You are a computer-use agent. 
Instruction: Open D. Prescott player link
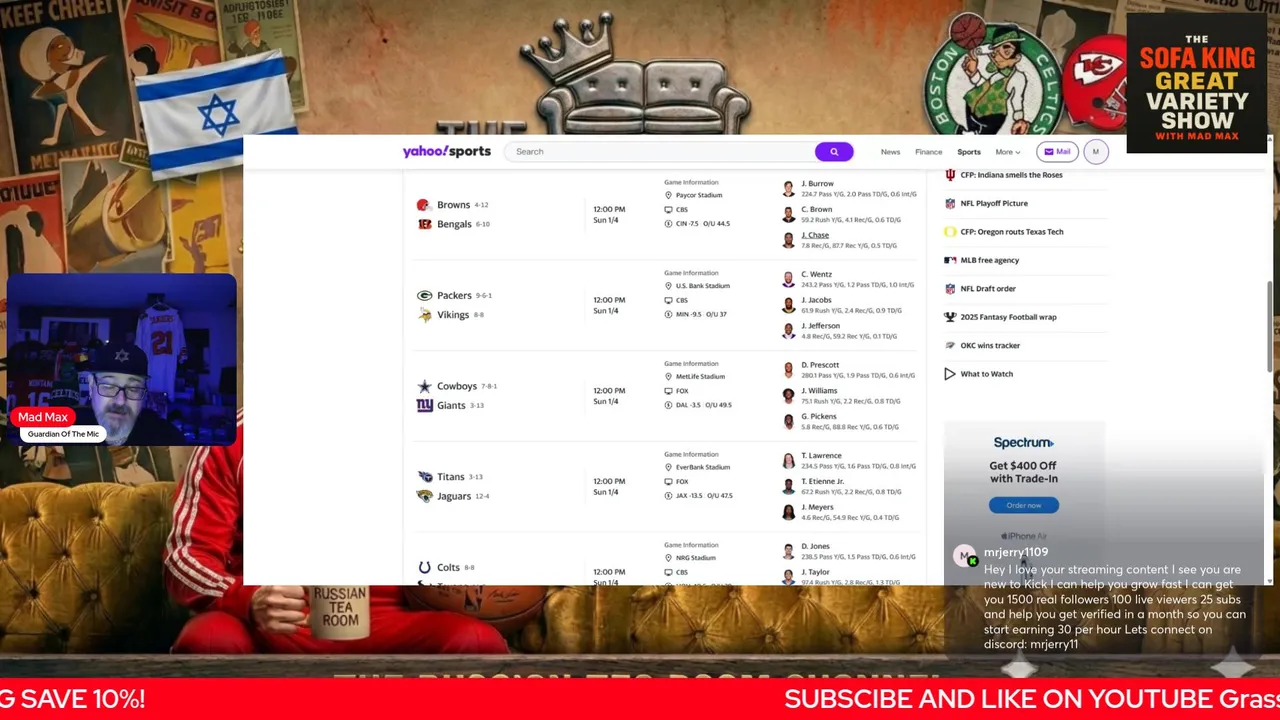(820, 365)
